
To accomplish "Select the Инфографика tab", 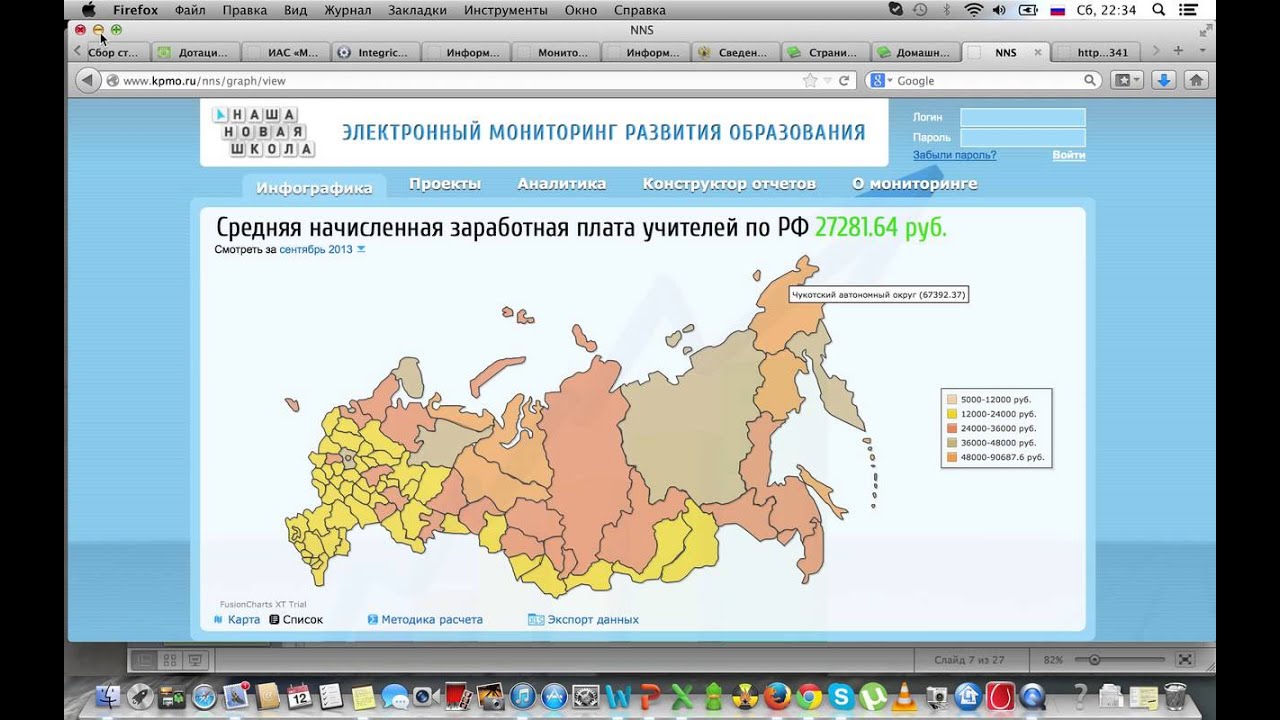I will point(314,187).
